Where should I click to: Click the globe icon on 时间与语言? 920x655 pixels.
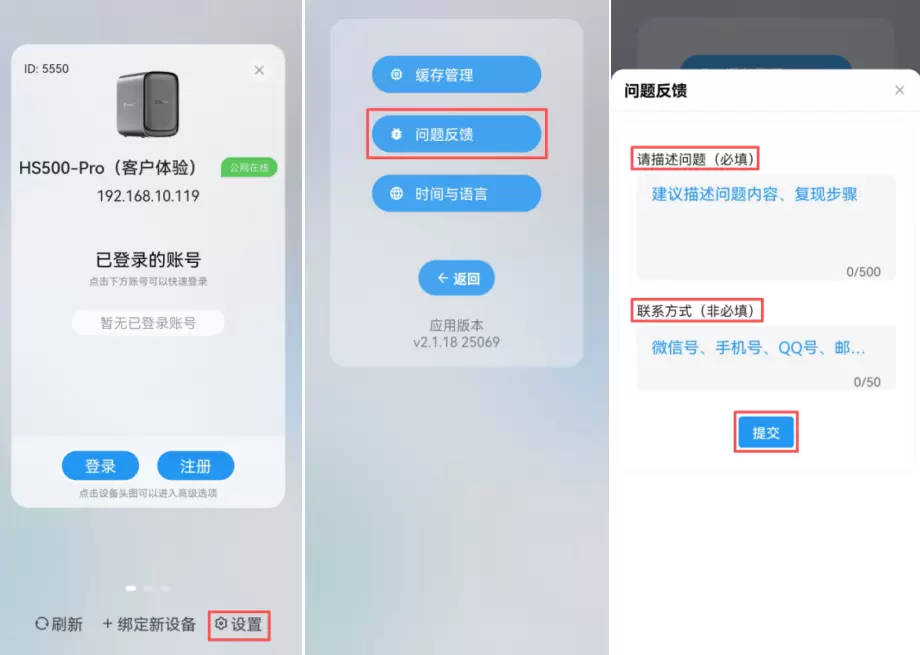pyautogui.click(x=397, y=193)
